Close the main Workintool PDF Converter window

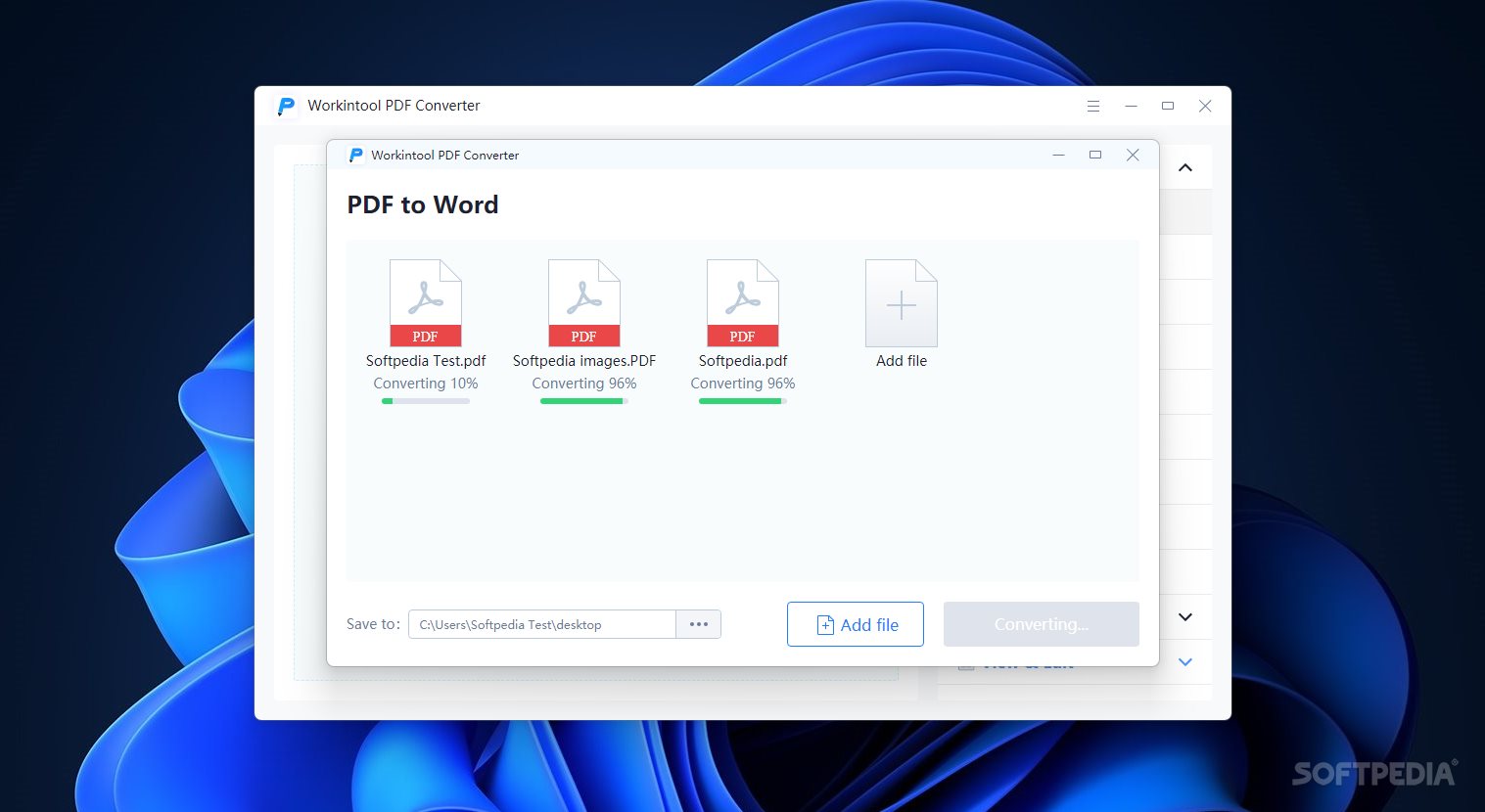[x=1205, y=106]
